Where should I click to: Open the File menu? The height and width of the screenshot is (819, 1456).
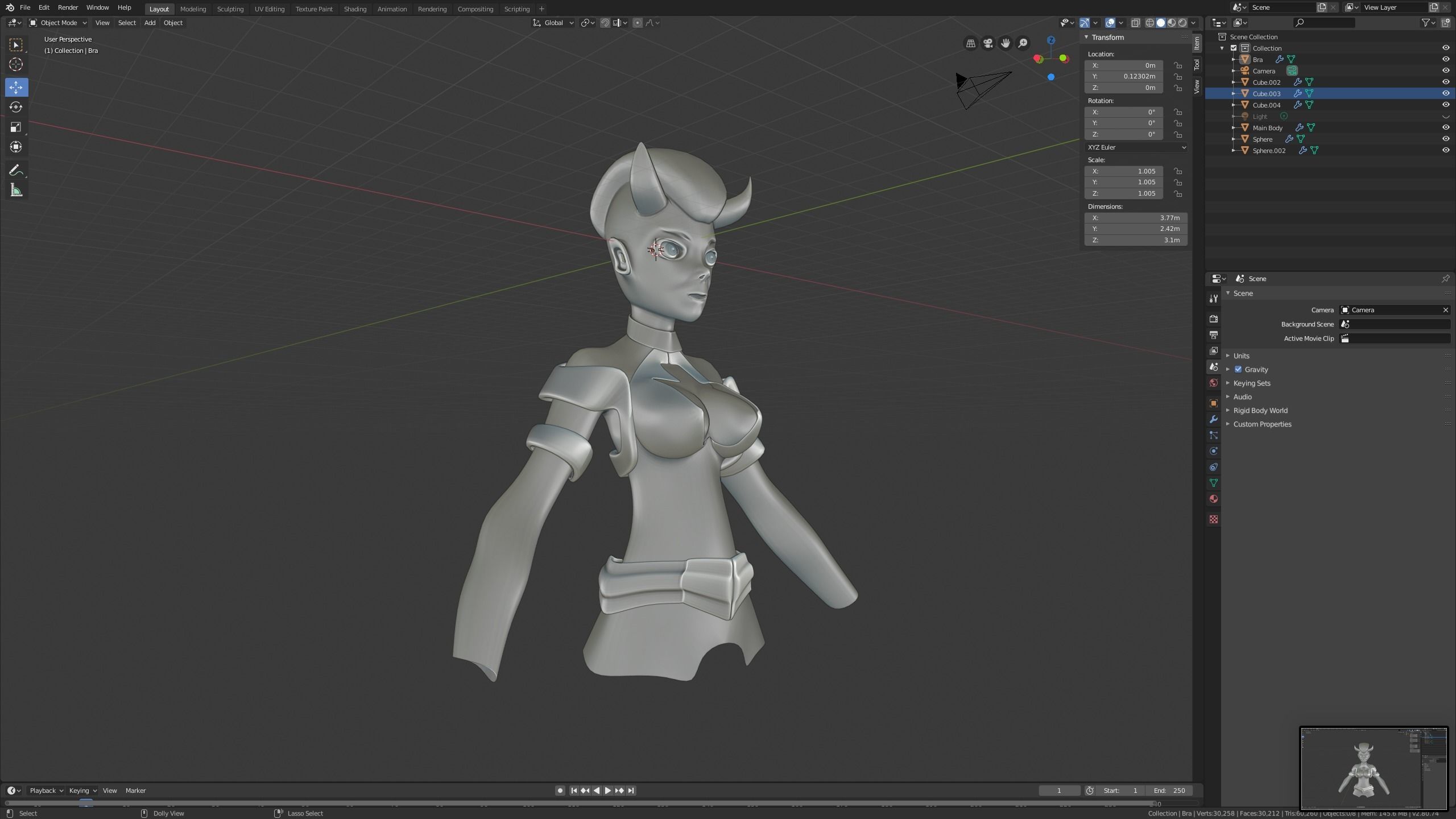25,7
